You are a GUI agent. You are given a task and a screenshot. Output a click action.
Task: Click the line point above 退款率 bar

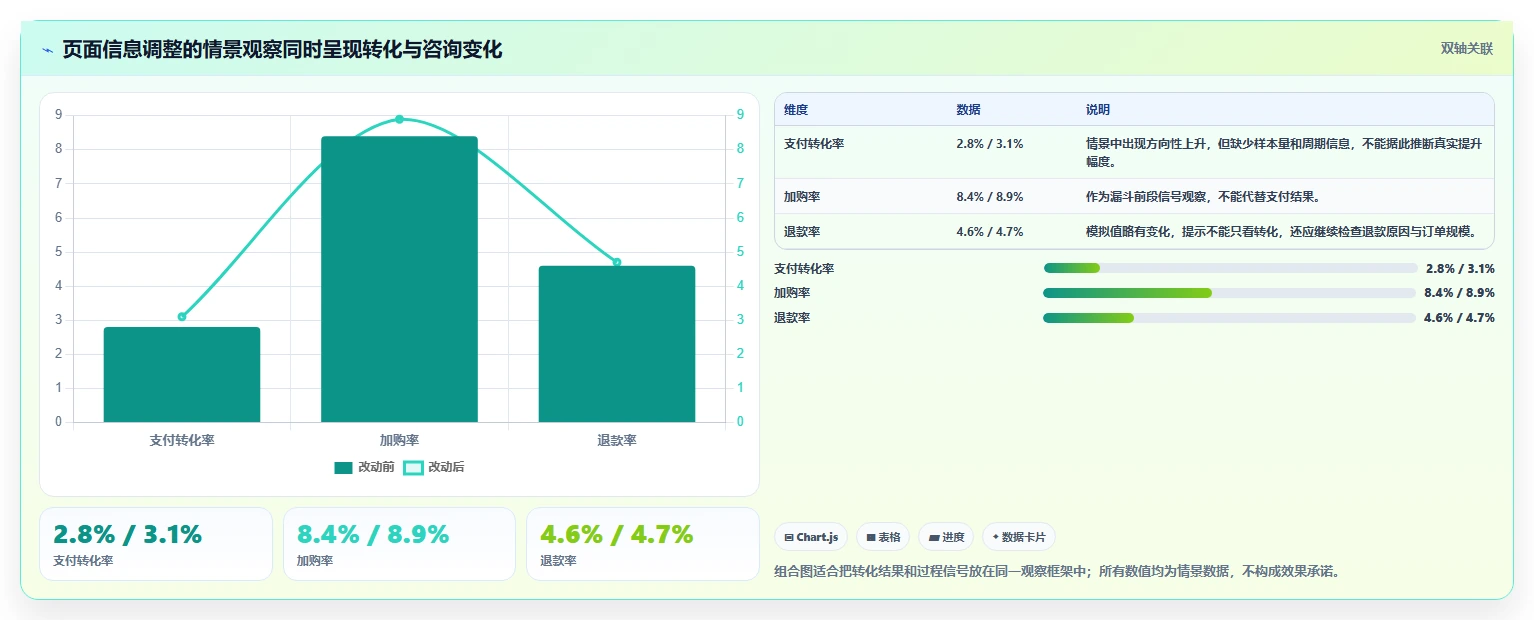[617, 262]
